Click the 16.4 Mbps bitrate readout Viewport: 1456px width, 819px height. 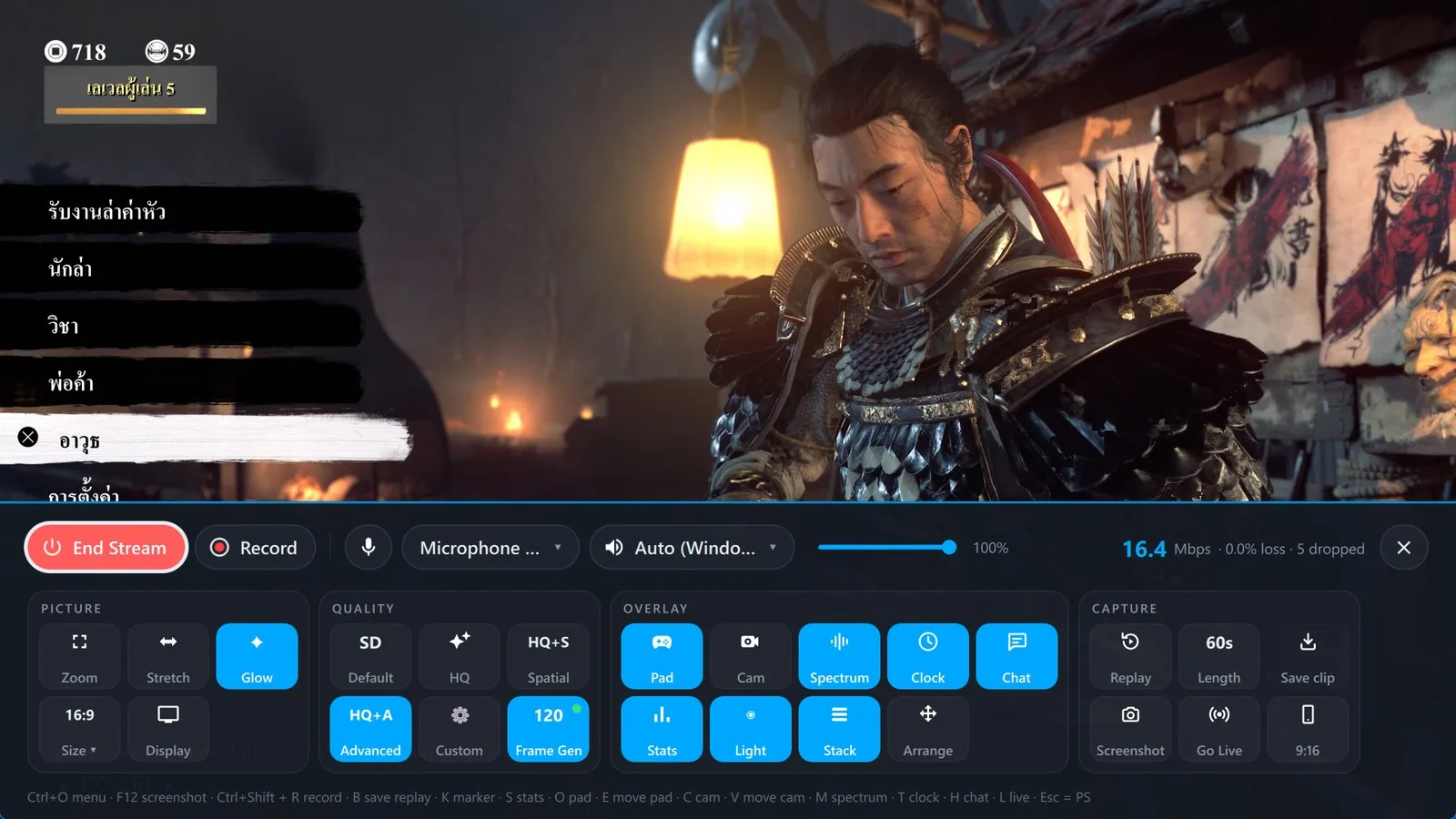click(x=1167, y=549)
